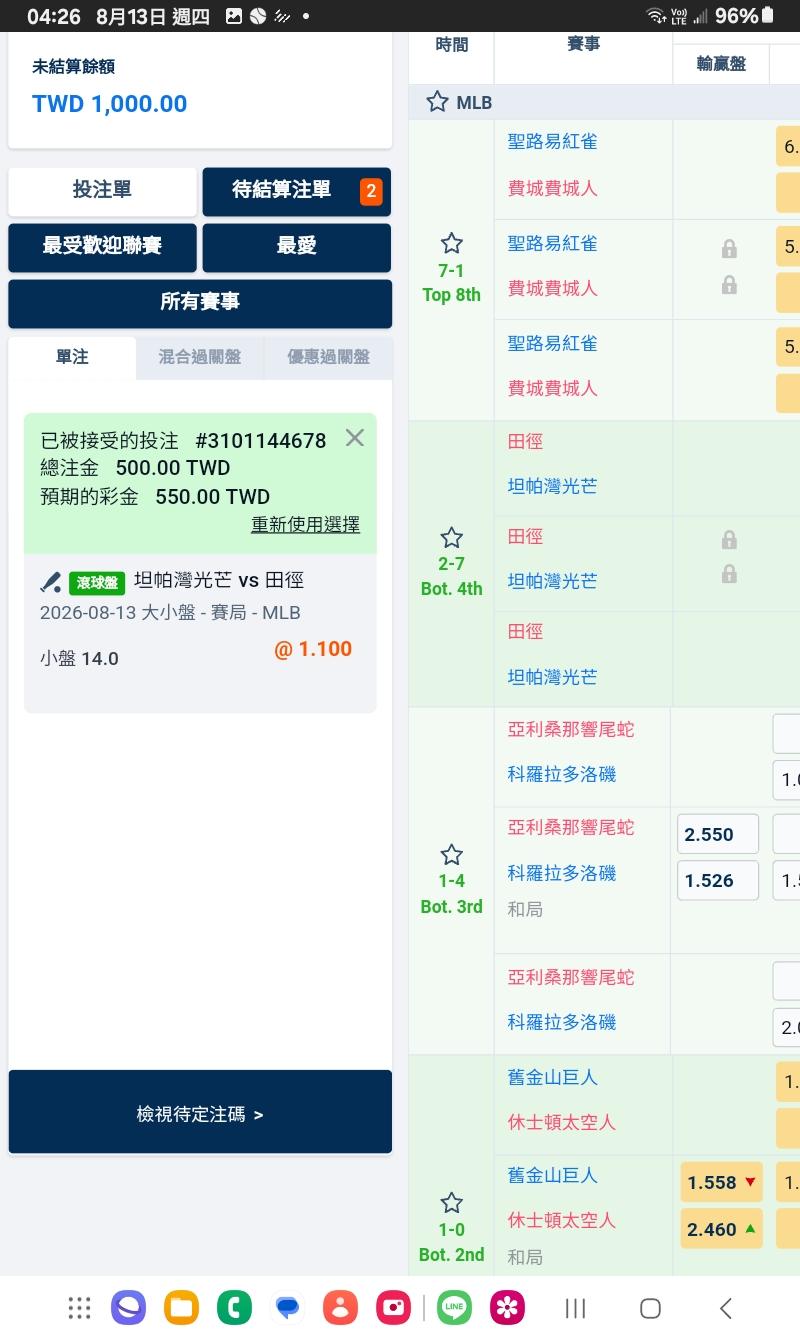Tap the picture notification icon in status bar
800x1340 pixels.
point(234,16)
